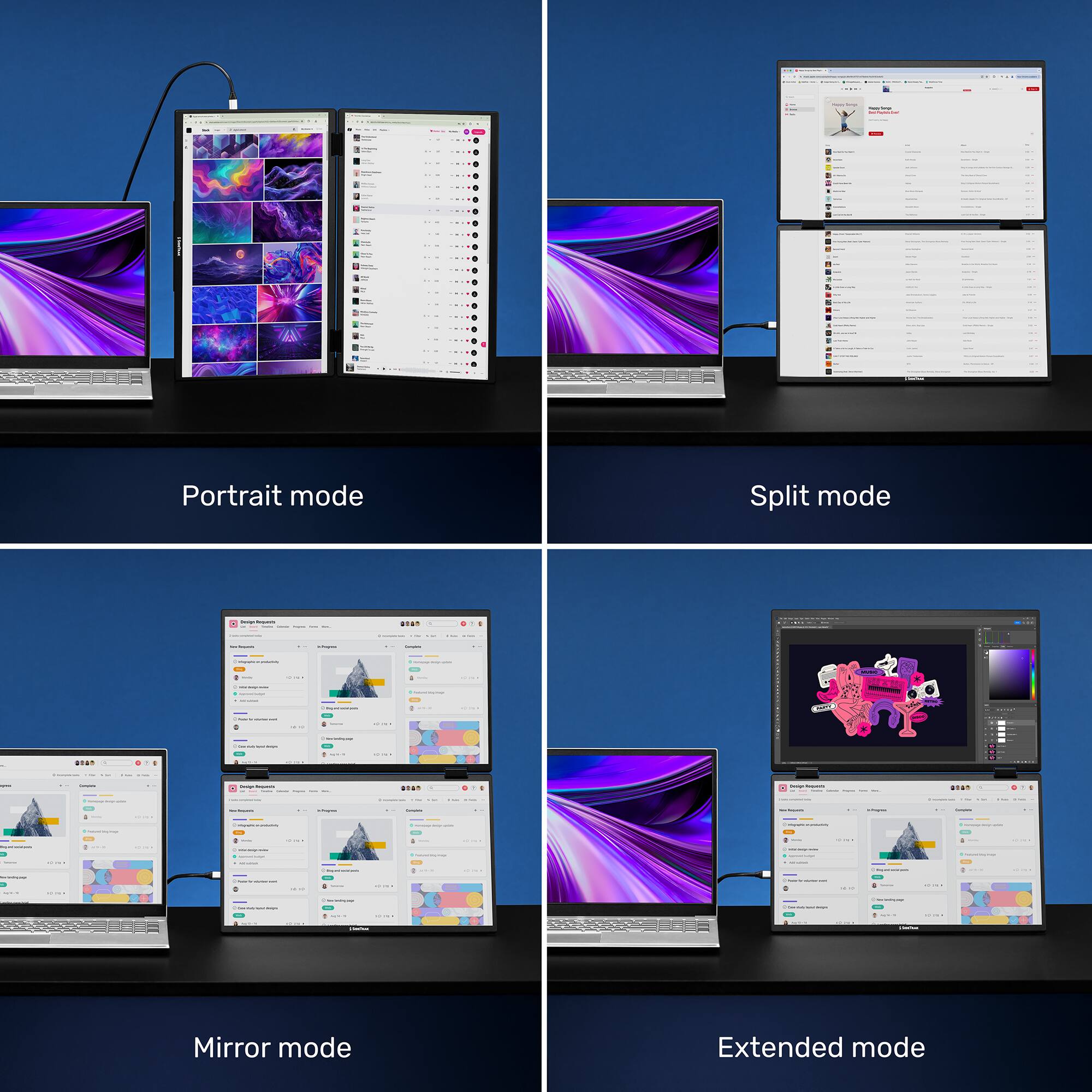
Task: Open Photoshop's Filter menu
Action: [x=813, y=619]
